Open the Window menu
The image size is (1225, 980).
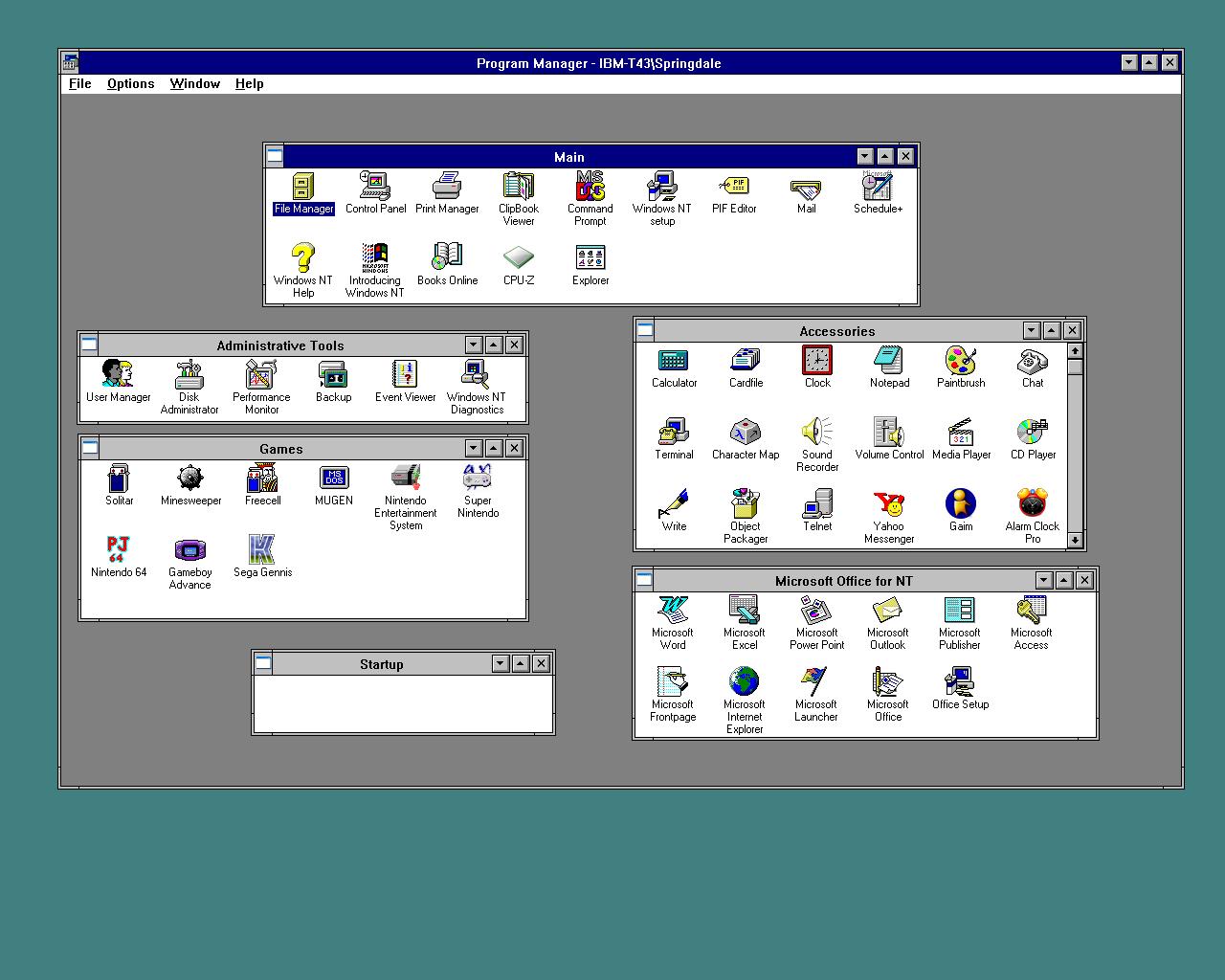point(195,83)
